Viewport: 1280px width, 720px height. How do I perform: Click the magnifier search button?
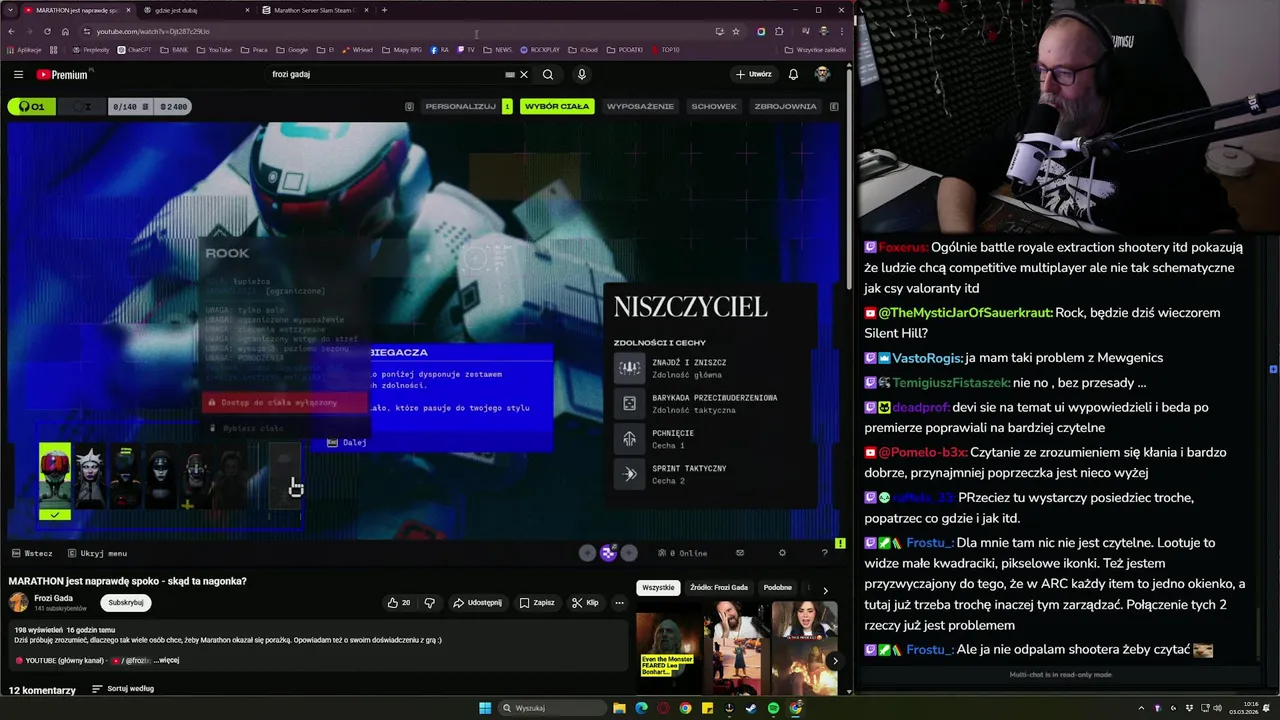point(548,74)
